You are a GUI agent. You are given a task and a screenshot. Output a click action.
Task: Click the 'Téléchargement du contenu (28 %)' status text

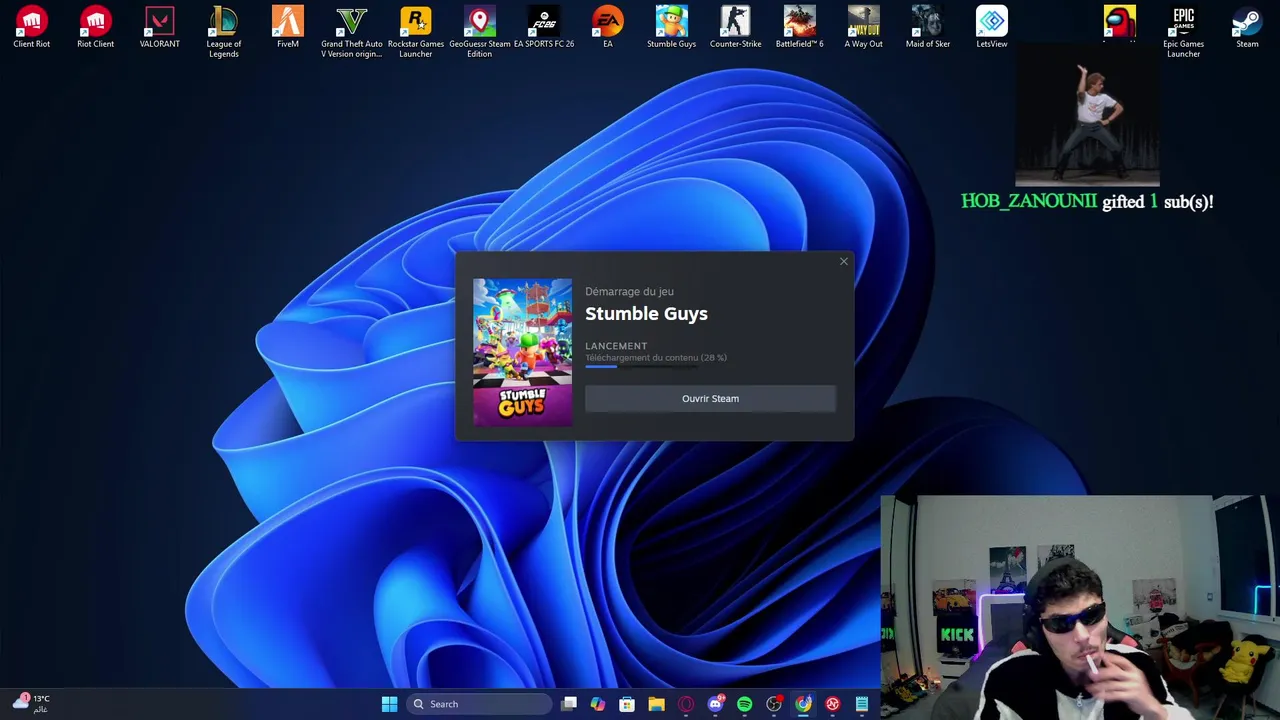coord(656,357)
